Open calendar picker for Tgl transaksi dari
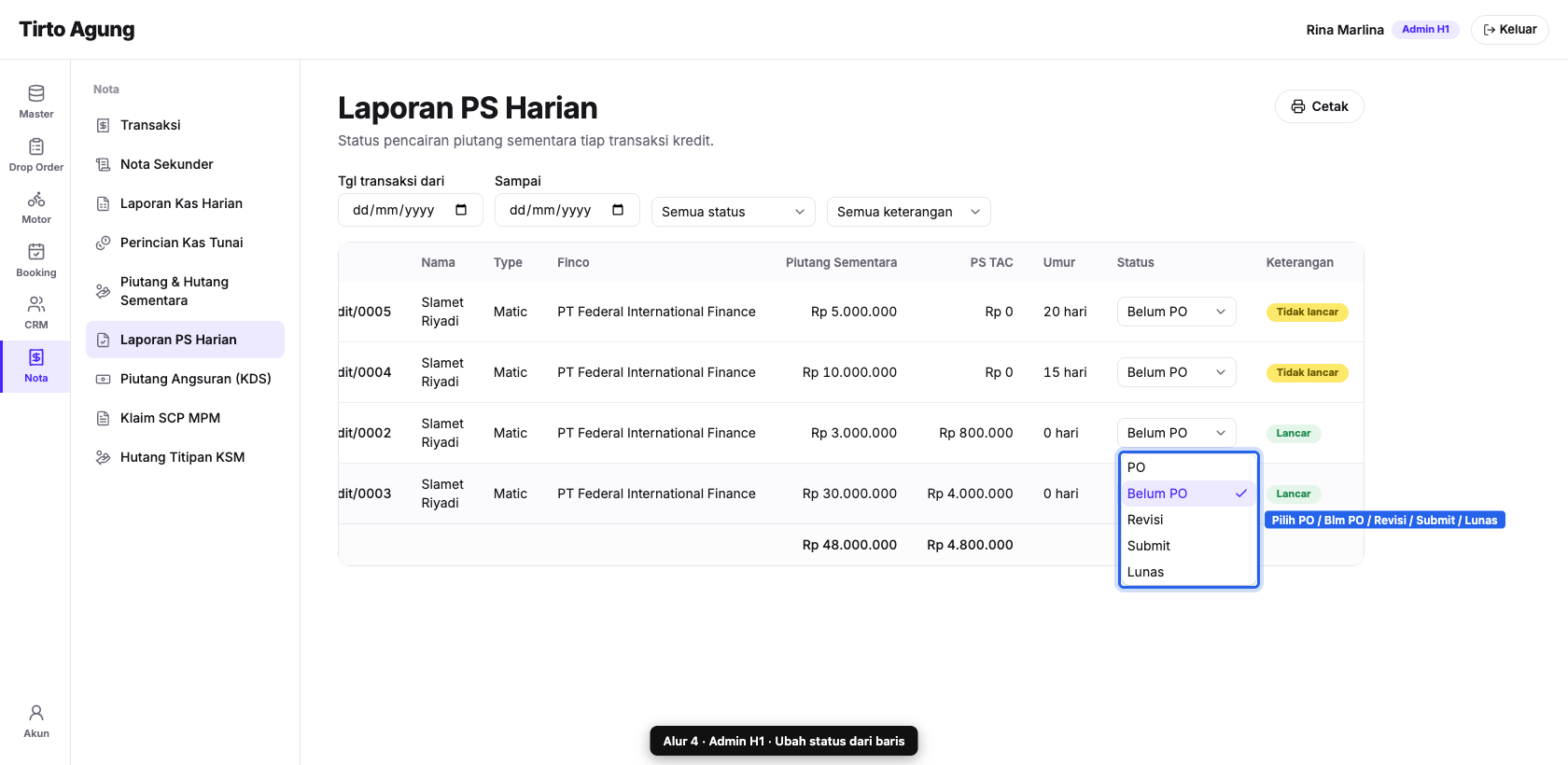1568x765 pixels. [x=461, y=210]
